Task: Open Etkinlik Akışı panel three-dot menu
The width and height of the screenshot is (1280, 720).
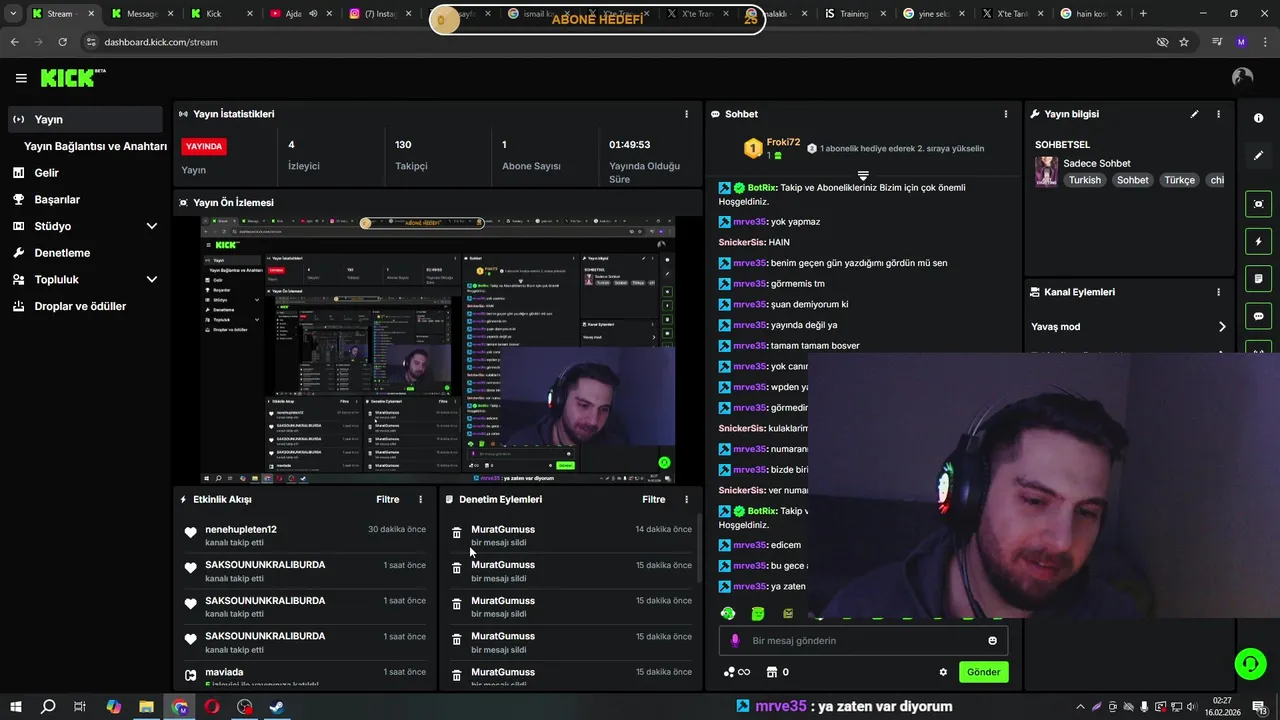Action: pyautogui.click(x=420, y=499)
